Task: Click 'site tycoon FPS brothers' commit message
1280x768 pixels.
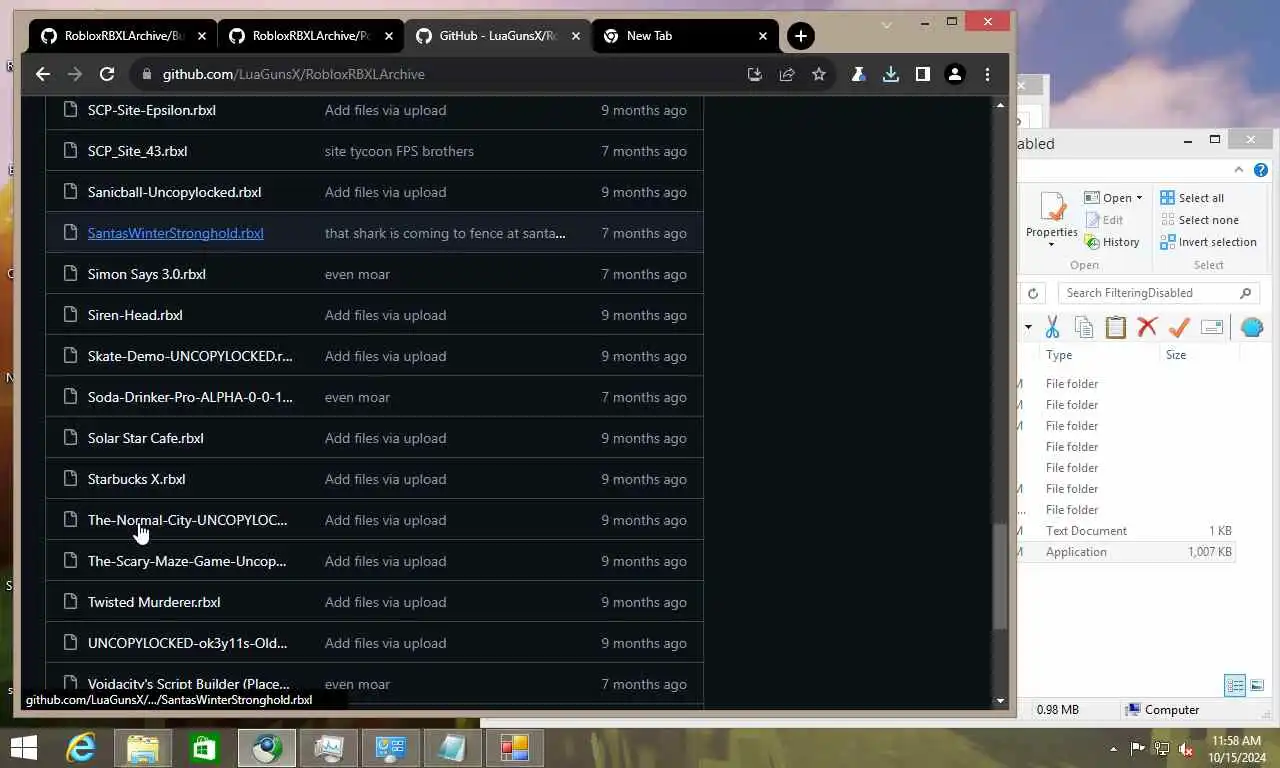Action: click(x=399, y=151)
